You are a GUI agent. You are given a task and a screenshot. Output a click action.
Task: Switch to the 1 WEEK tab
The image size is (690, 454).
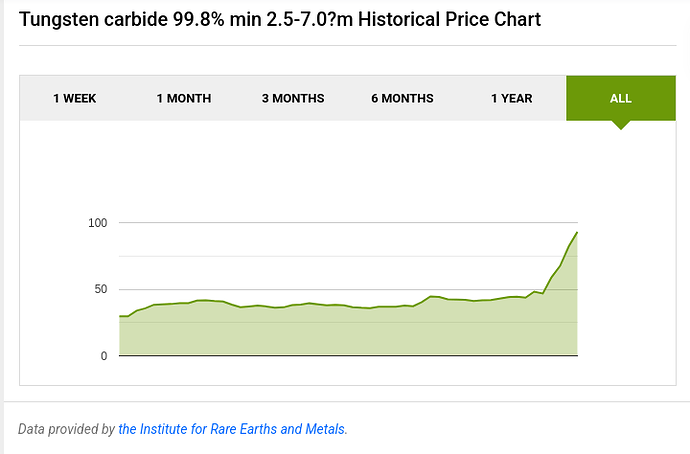pyautogui.click(x=74, y=98)
